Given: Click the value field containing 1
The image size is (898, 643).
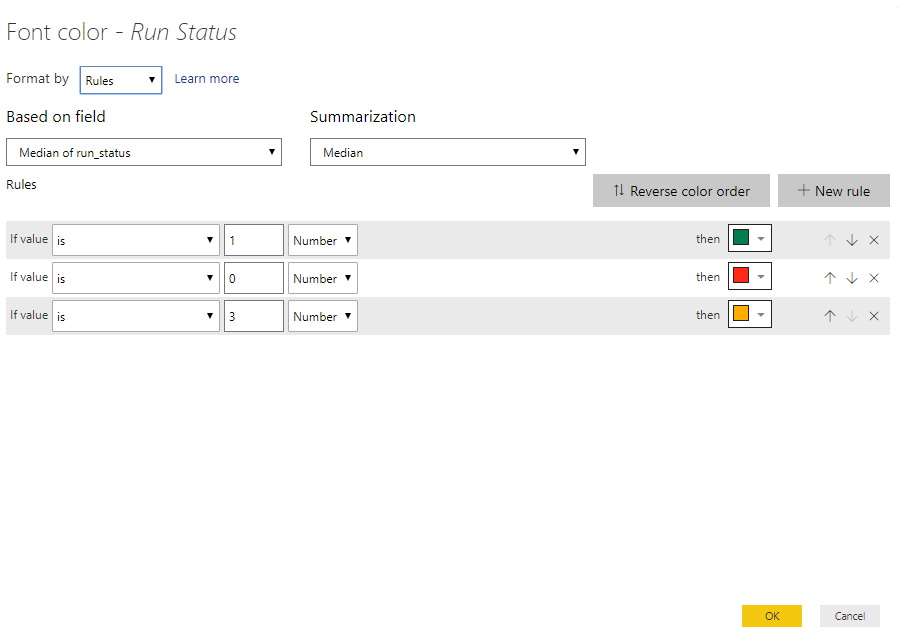Looking at the screenshot, I should [x=254, y=240].
